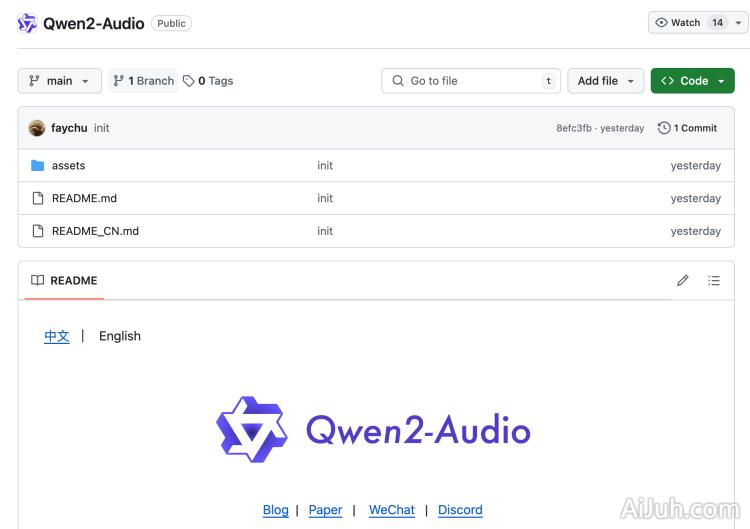Focus the Go to file search field
750x529 pixels.
pyautogui.click(x=471, y=81)
